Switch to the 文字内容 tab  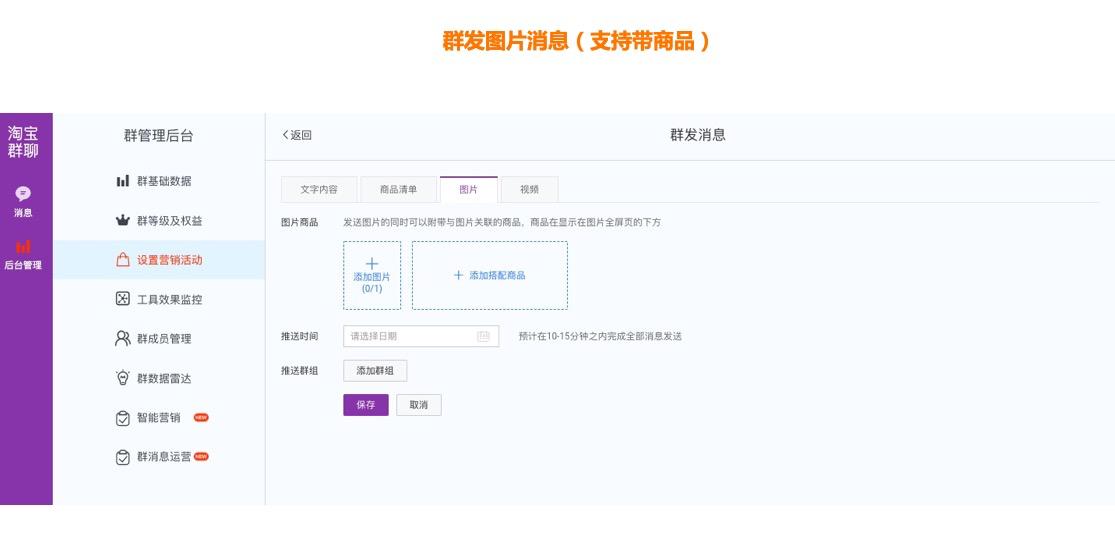319,190
